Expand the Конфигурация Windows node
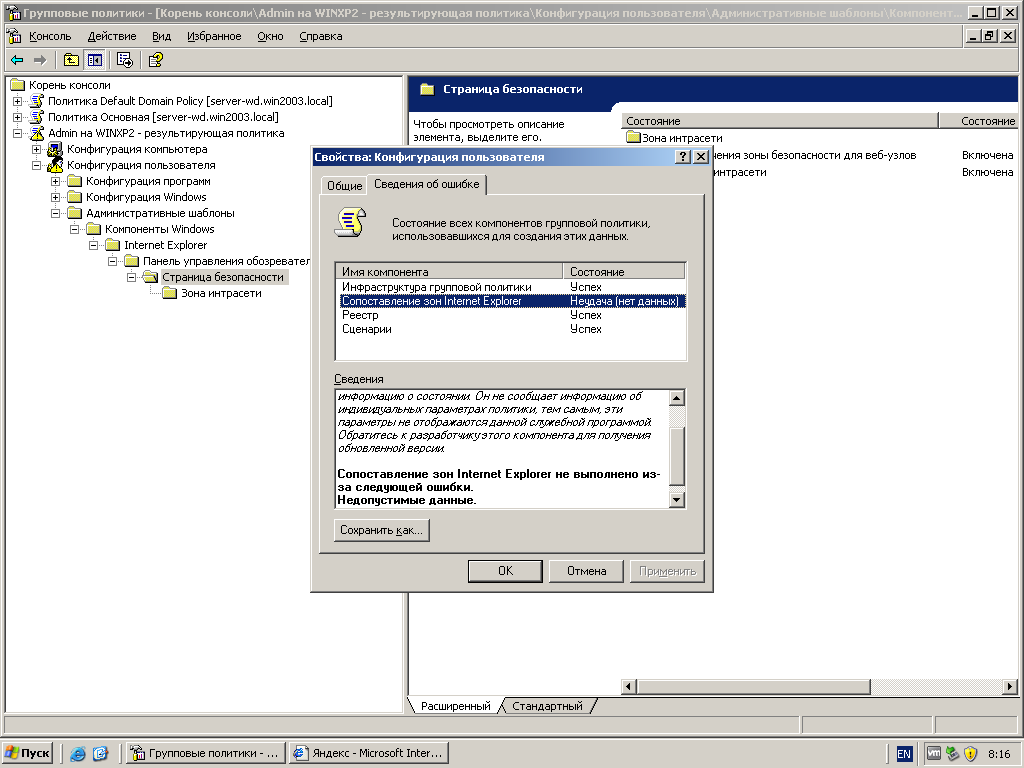Image resolution: width=1024 pixels, height=768 pixels. click(56, 197)
